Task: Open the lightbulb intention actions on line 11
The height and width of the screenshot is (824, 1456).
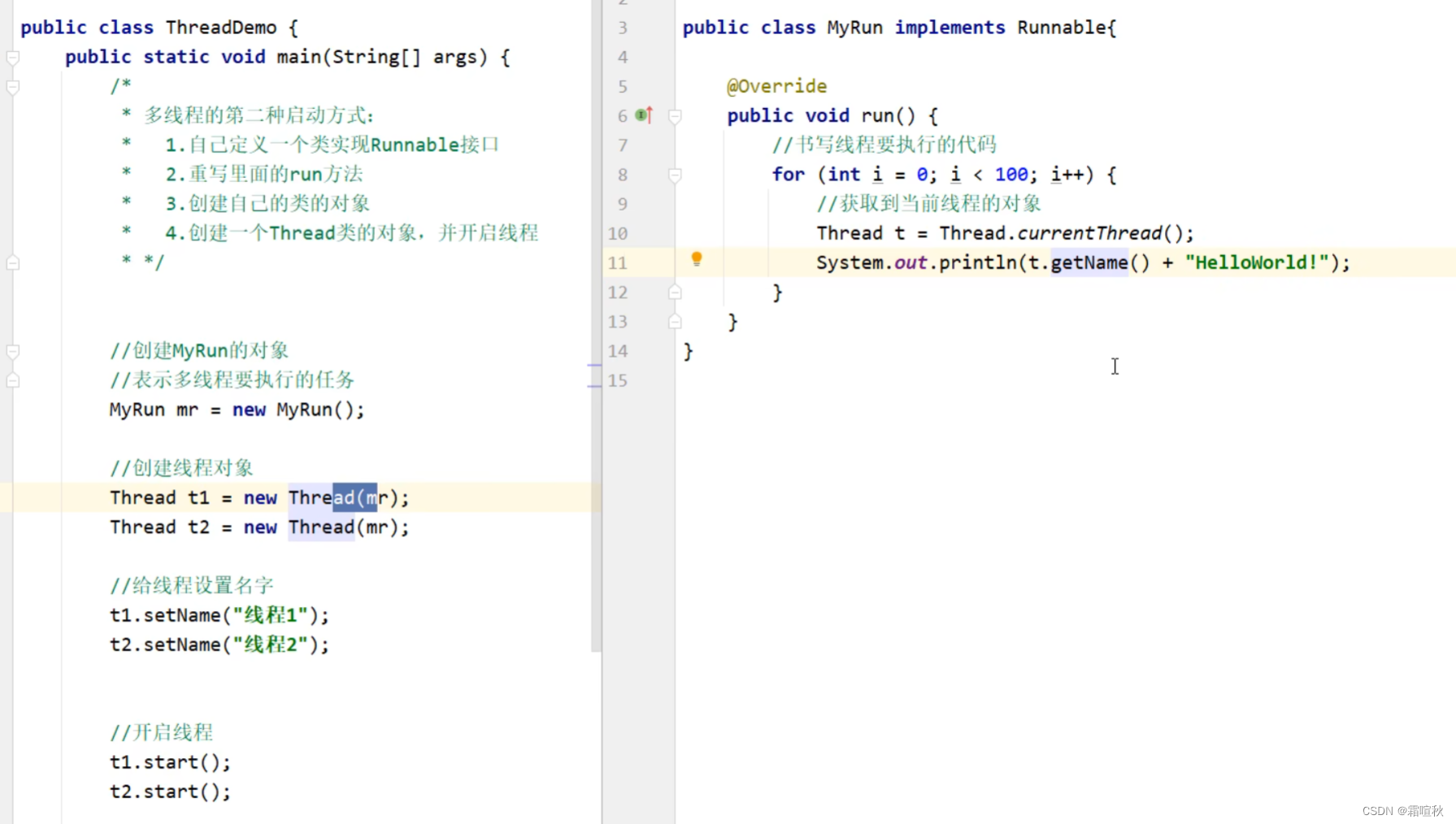Action: 696,259
